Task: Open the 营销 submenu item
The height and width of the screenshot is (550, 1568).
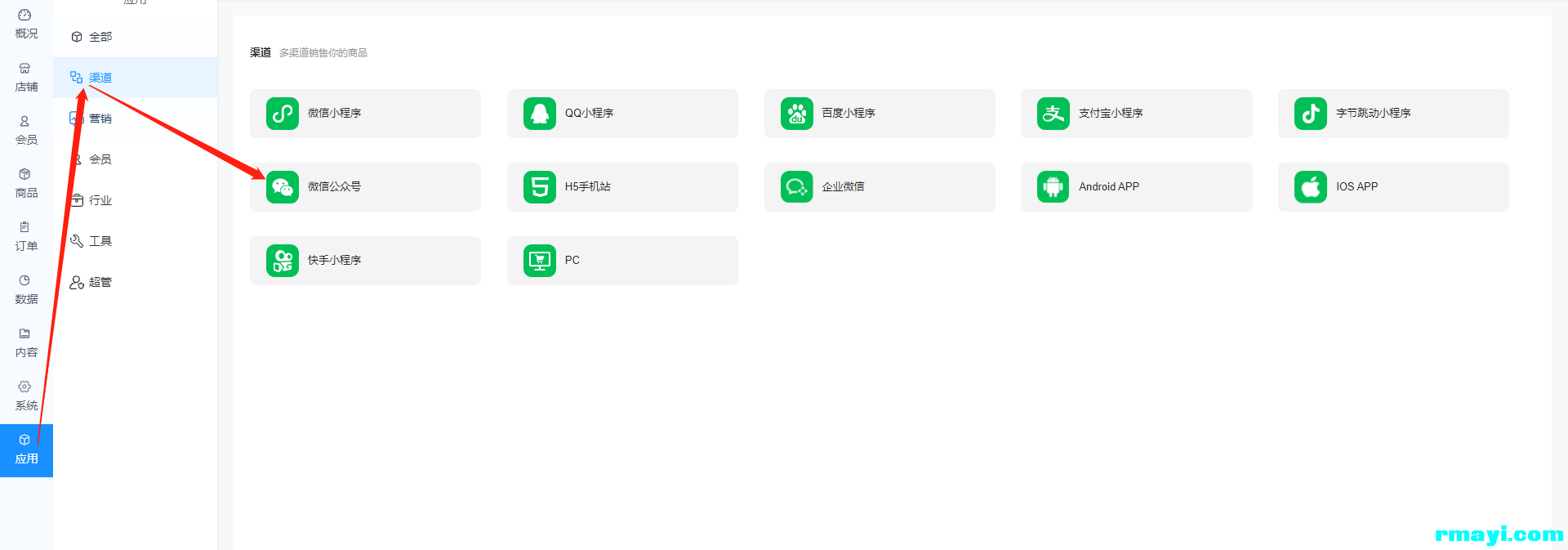Action: pos(135,118)
